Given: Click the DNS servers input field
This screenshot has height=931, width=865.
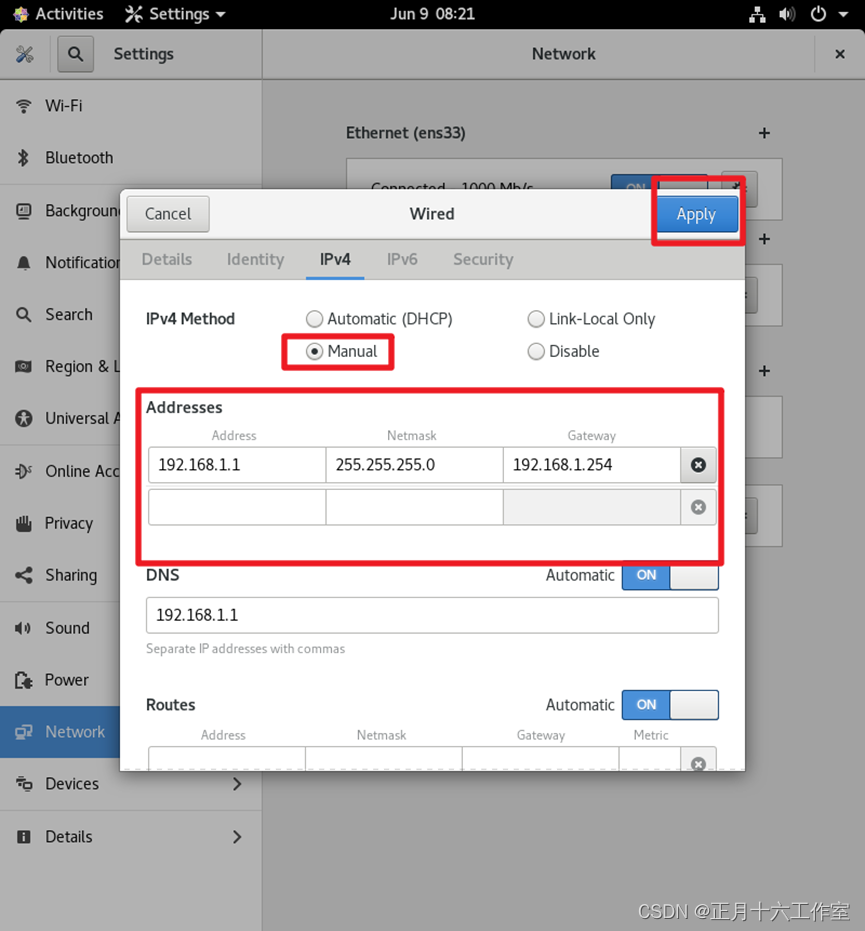Looking at the screenshot, I should (x=432, y=615).
